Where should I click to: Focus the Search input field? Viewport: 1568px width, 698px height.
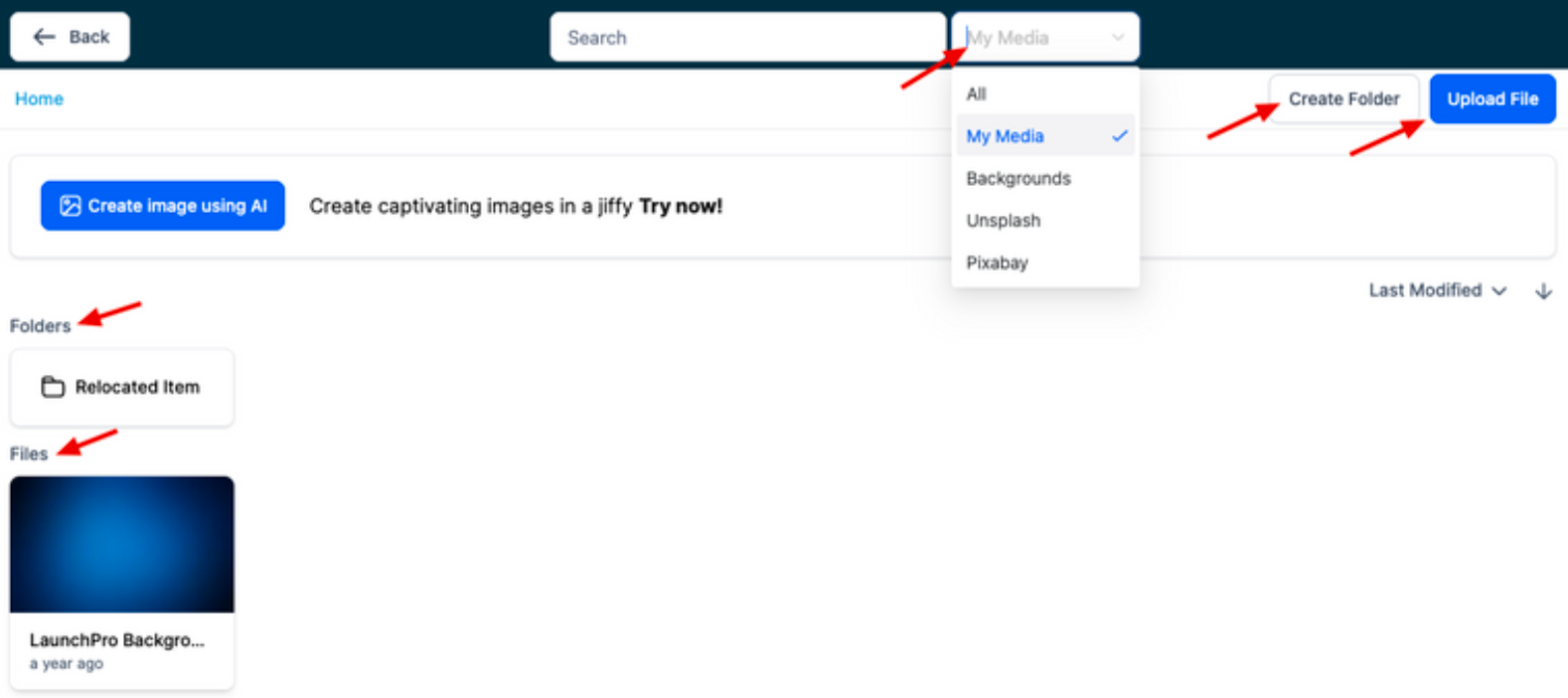tap(747, 37)
